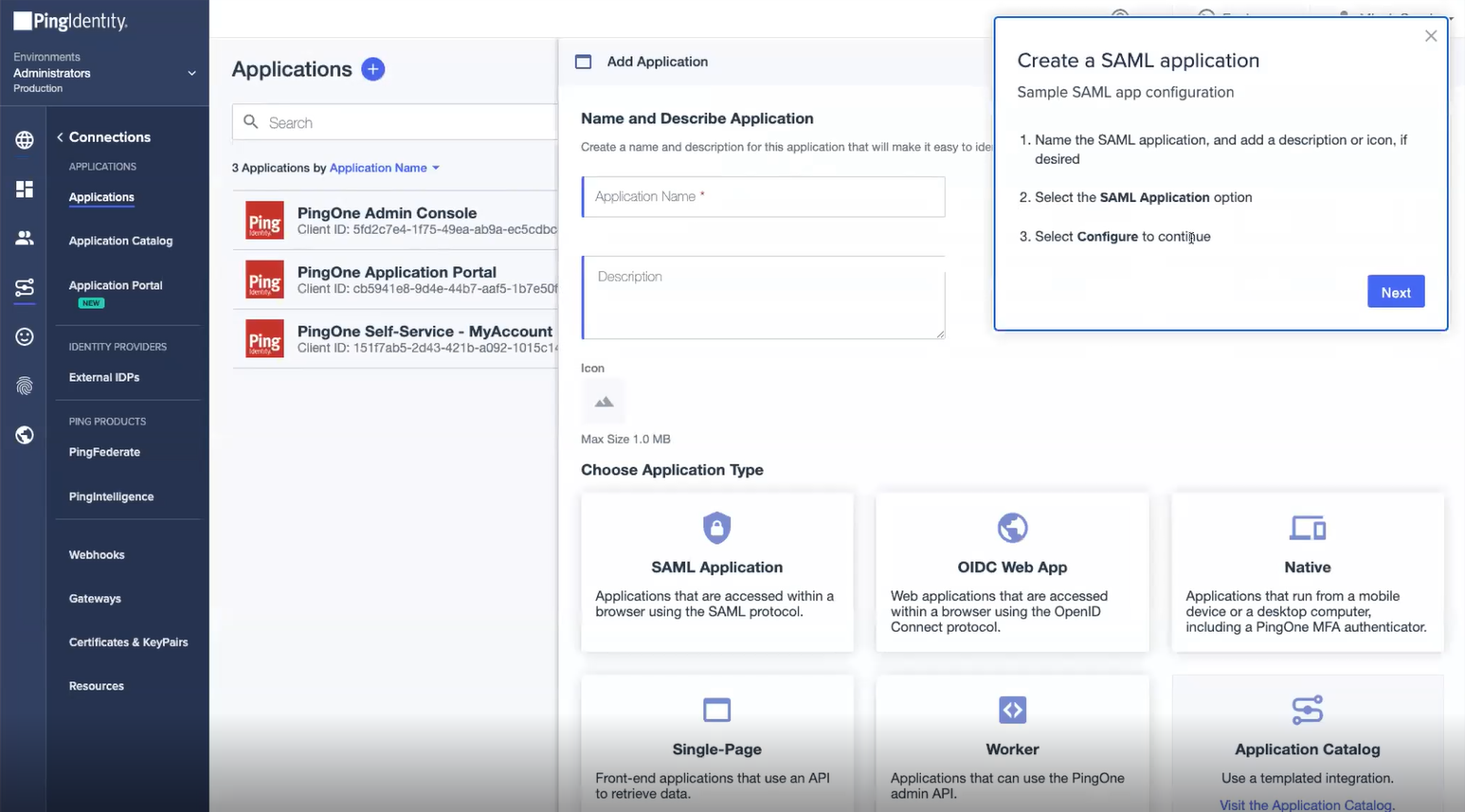Focus the Application Name input field
The width and height of the screenshot is (1465, 812).
[764, 196]
